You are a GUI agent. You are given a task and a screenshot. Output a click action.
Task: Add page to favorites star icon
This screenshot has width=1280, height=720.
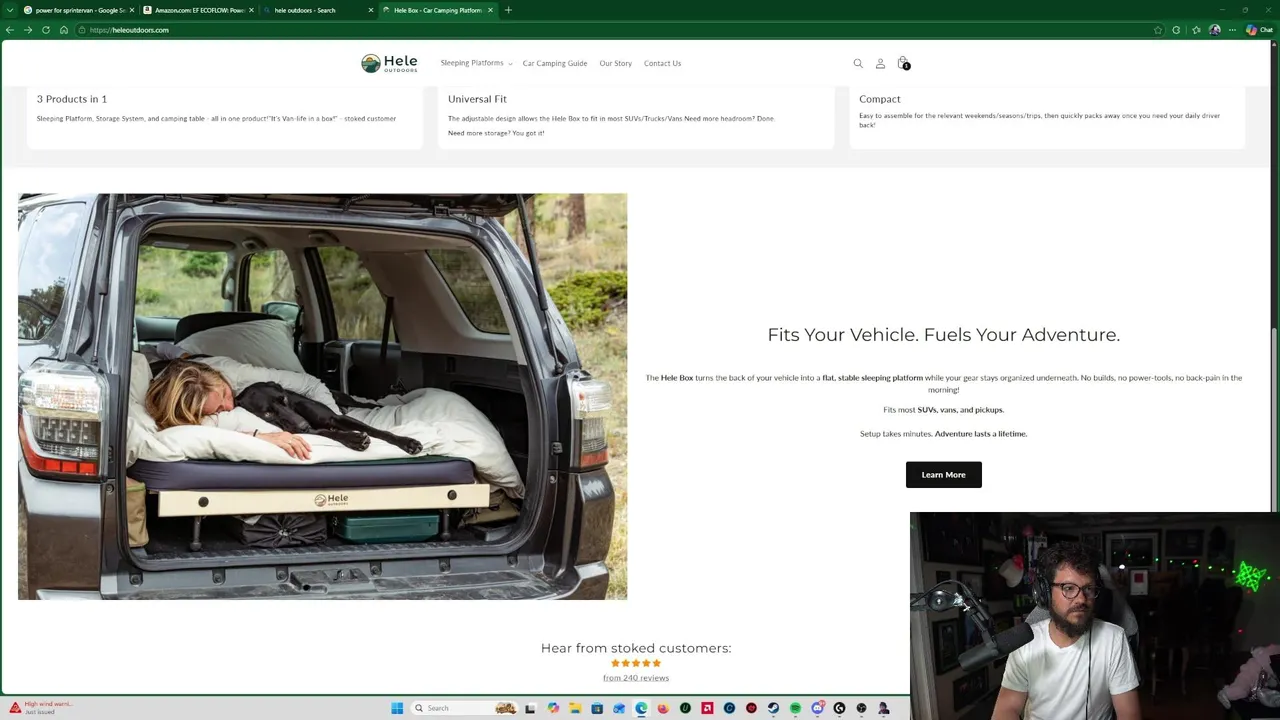(1158, 30)
